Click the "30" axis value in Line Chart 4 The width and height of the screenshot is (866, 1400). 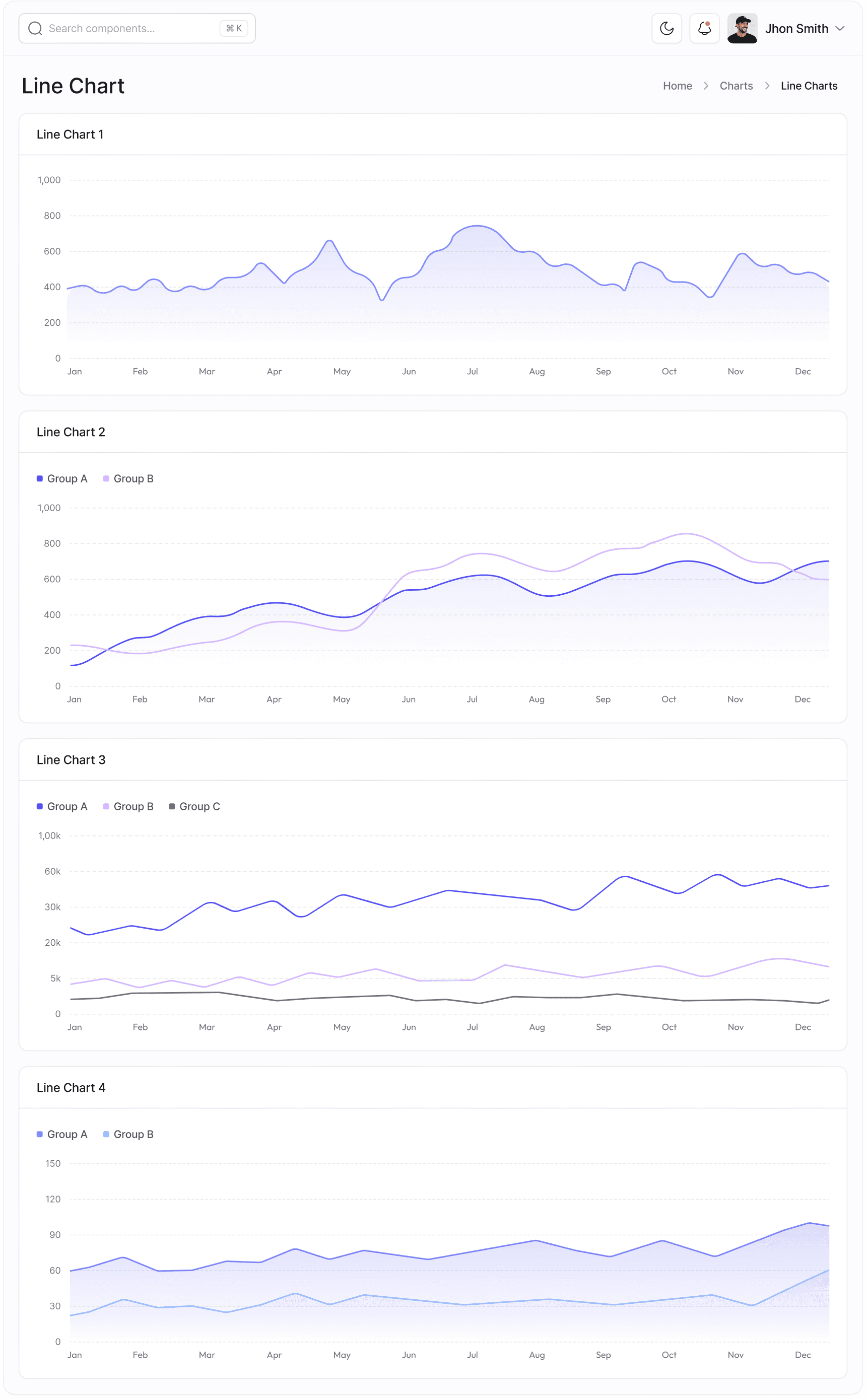55,1306
